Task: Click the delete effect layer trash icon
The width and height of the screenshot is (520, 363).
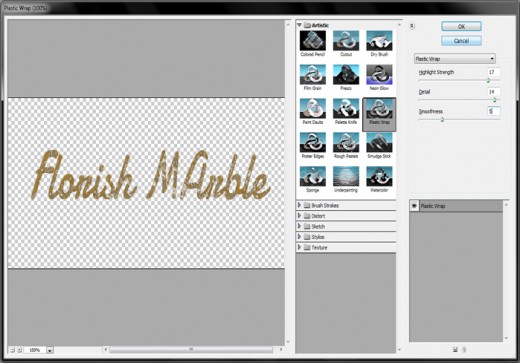Action: tap(464, 349)
